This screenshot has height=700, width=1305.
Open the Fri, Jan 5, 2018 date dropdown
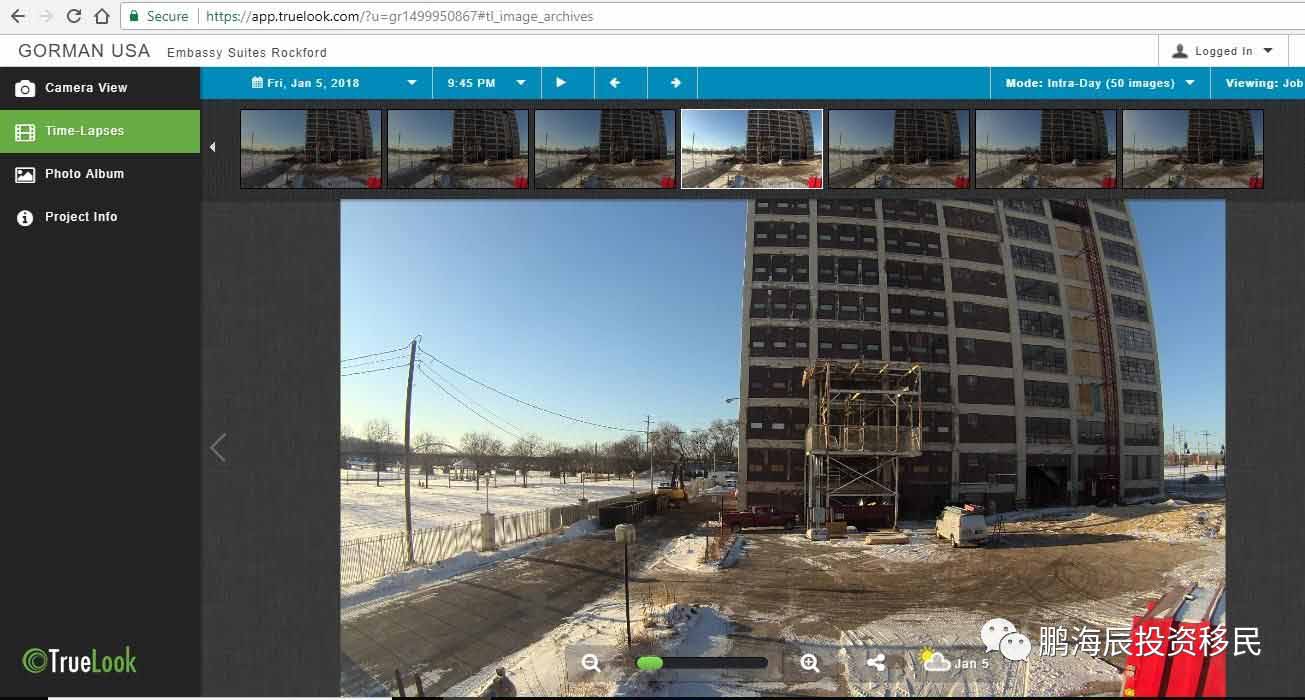click(x=335, y=83)
